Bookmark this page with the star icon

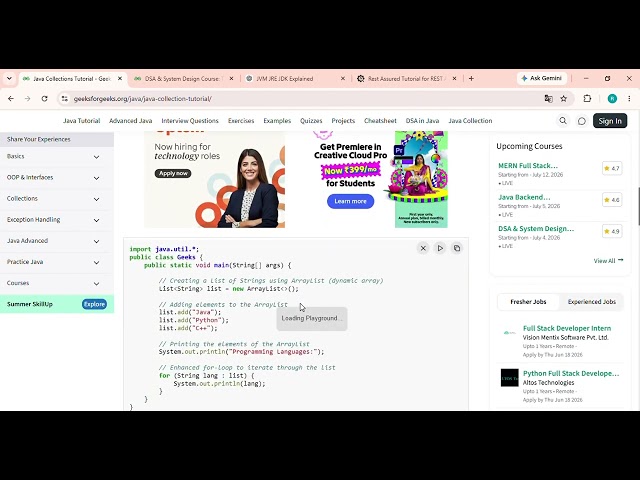[x=564, y=99]
